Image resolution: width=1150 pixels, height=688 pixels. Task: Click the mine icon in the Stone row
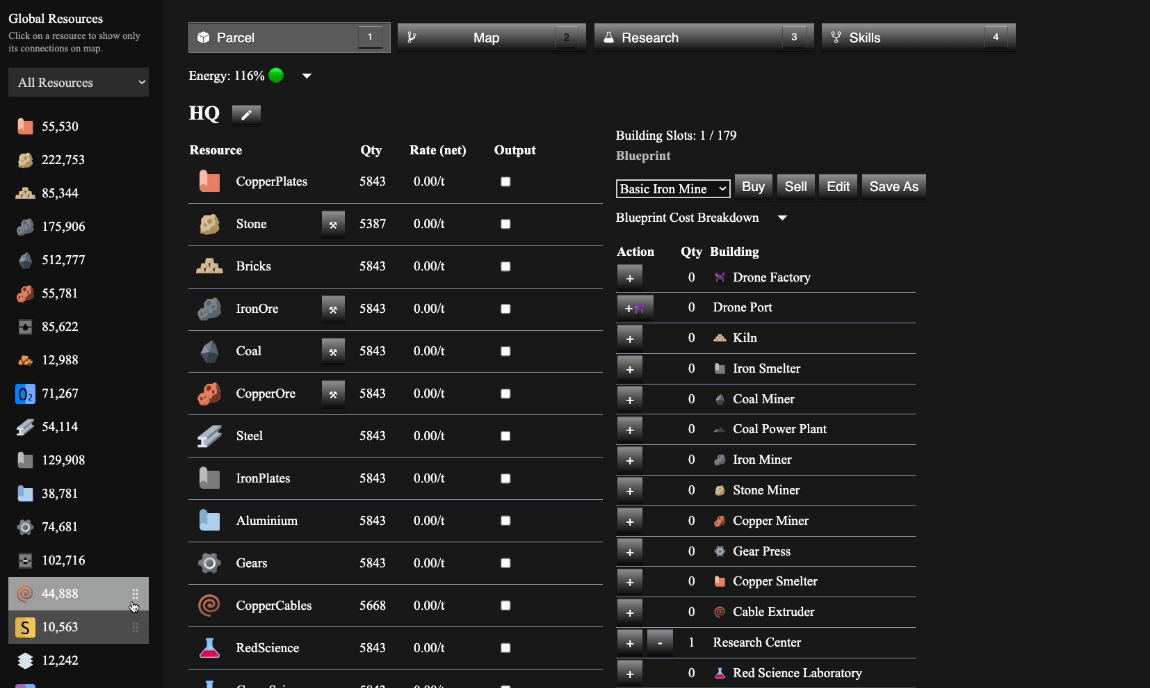point(333,224)
